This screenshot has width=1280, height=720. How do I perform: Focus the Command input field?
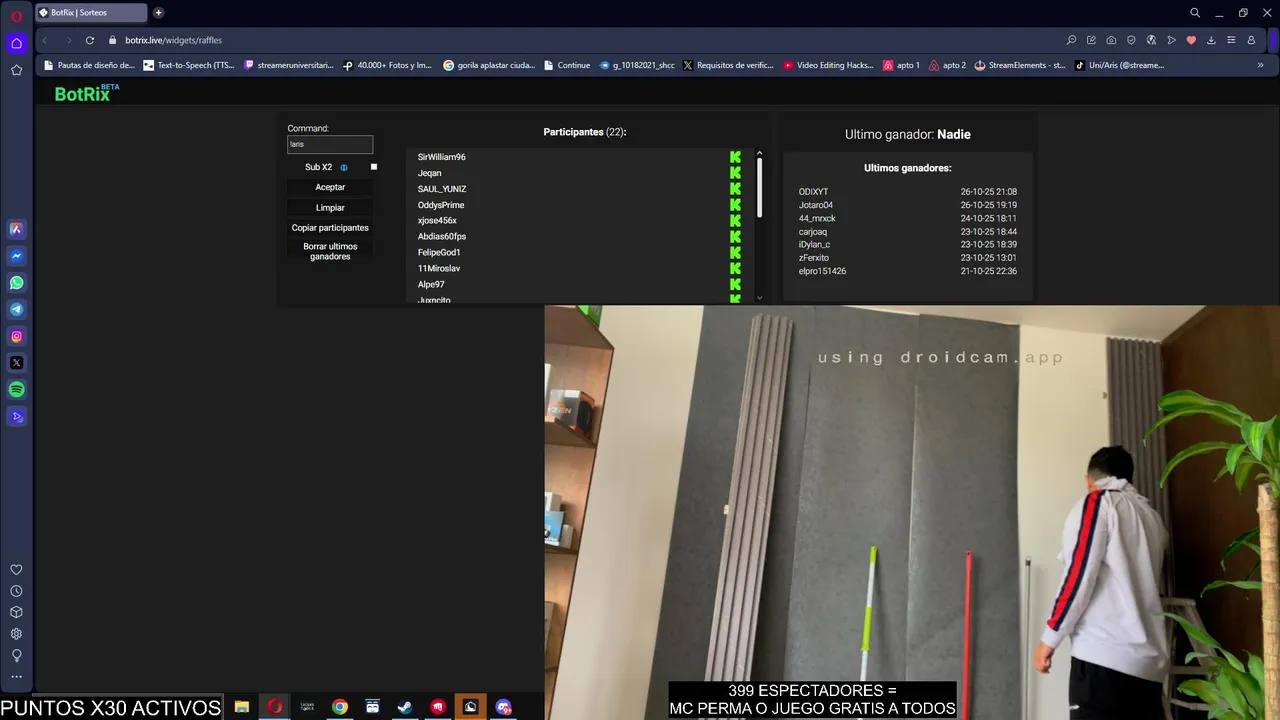click(330, 144)
